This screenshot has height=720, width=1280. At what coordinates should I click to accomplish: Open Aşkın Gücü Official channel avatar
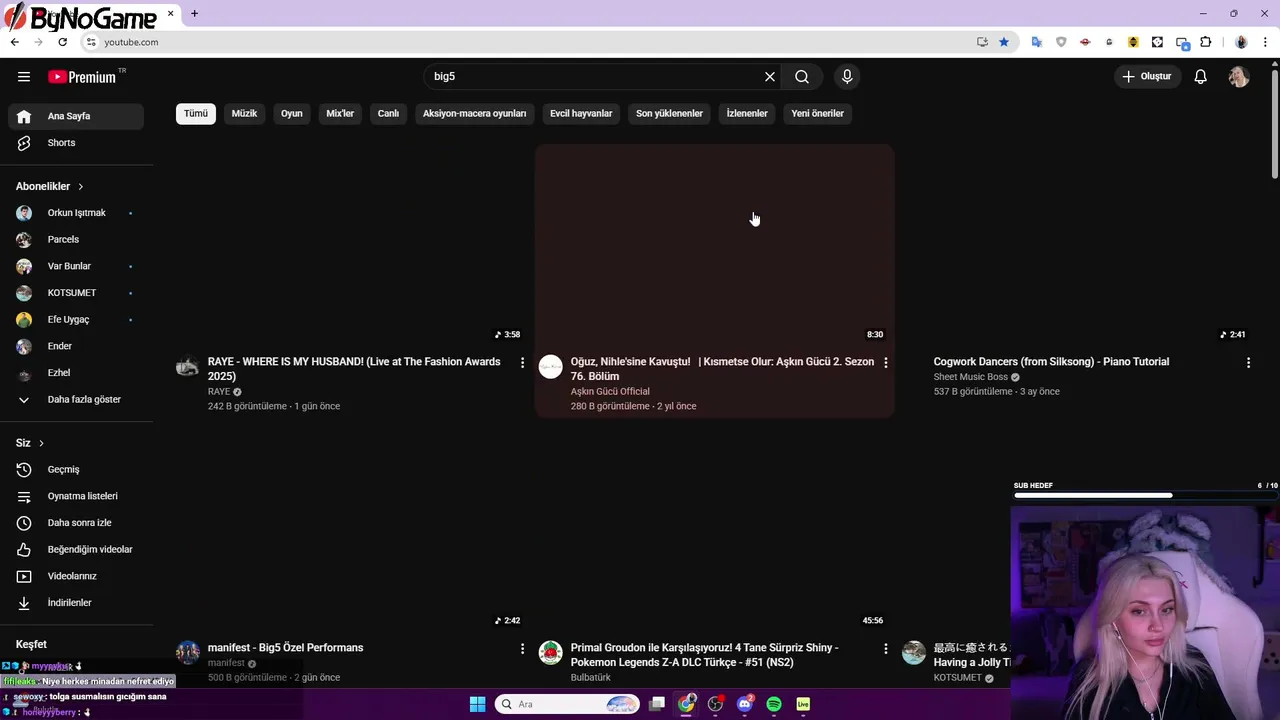click(551, 367)
